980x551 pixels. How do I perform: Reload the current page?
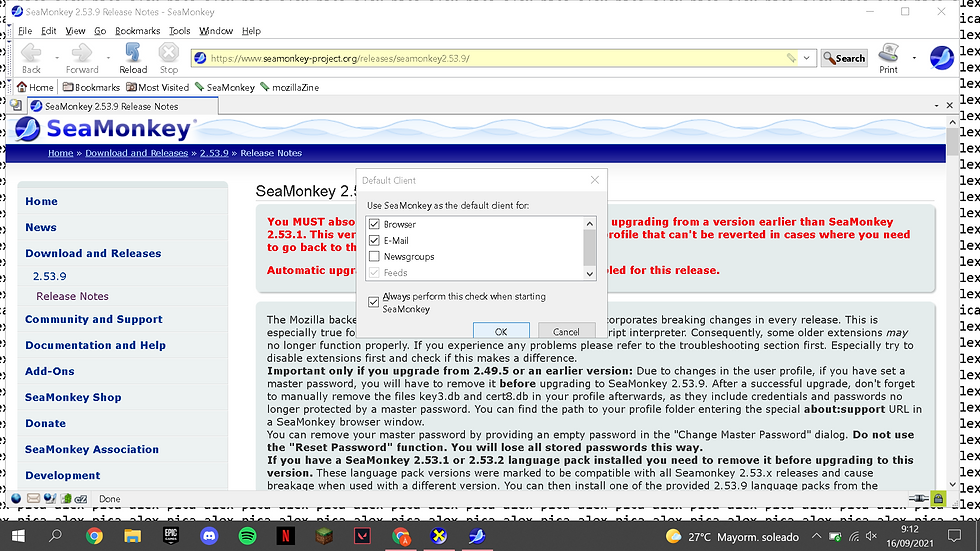tap(132, 59)
